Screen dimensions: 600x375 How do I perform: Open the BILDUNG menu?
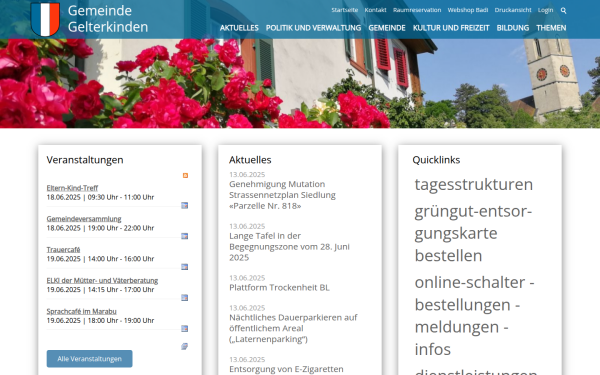(x=513, y=28)
